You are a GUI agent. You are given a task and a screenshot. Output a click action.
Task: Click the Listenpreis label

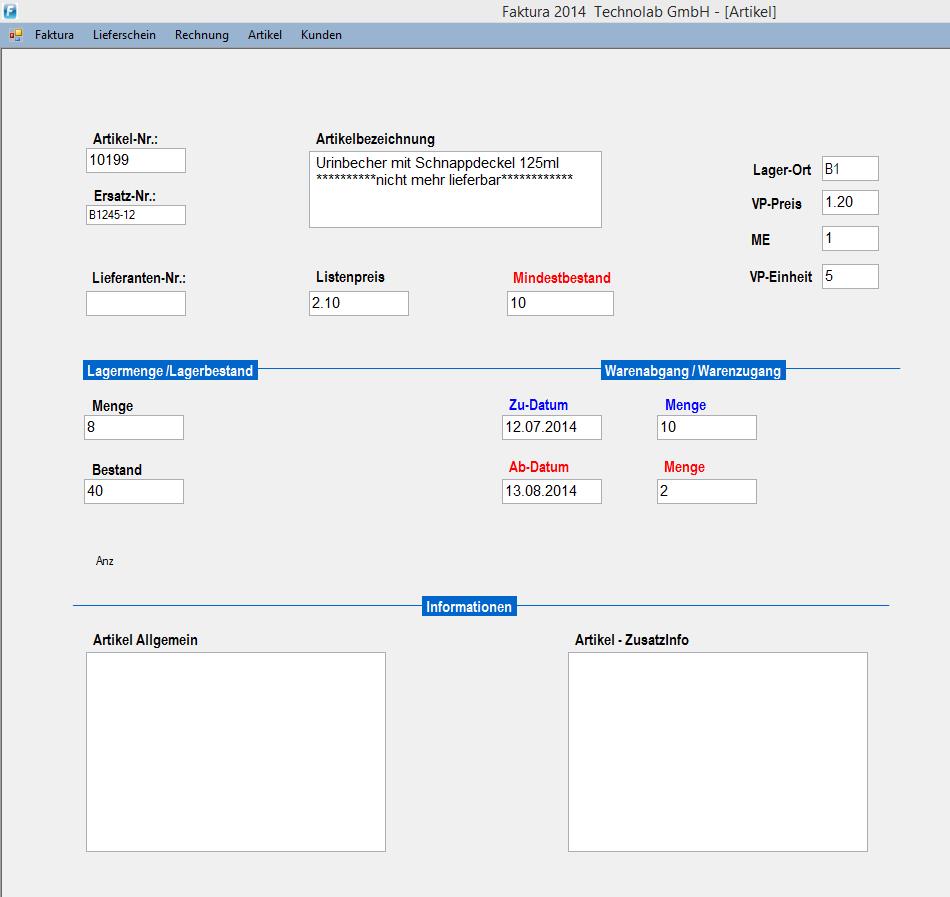[350, 277]
